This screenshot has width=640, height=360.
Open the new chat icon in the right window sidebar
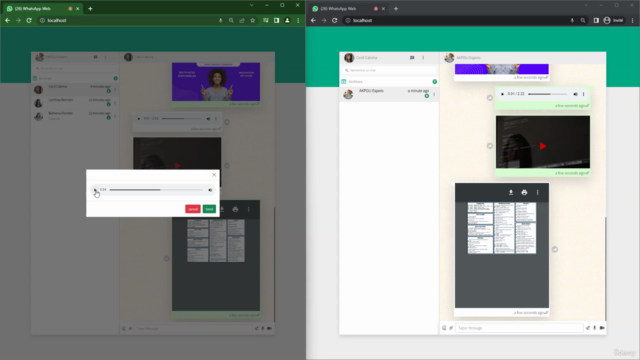point(412,58)
